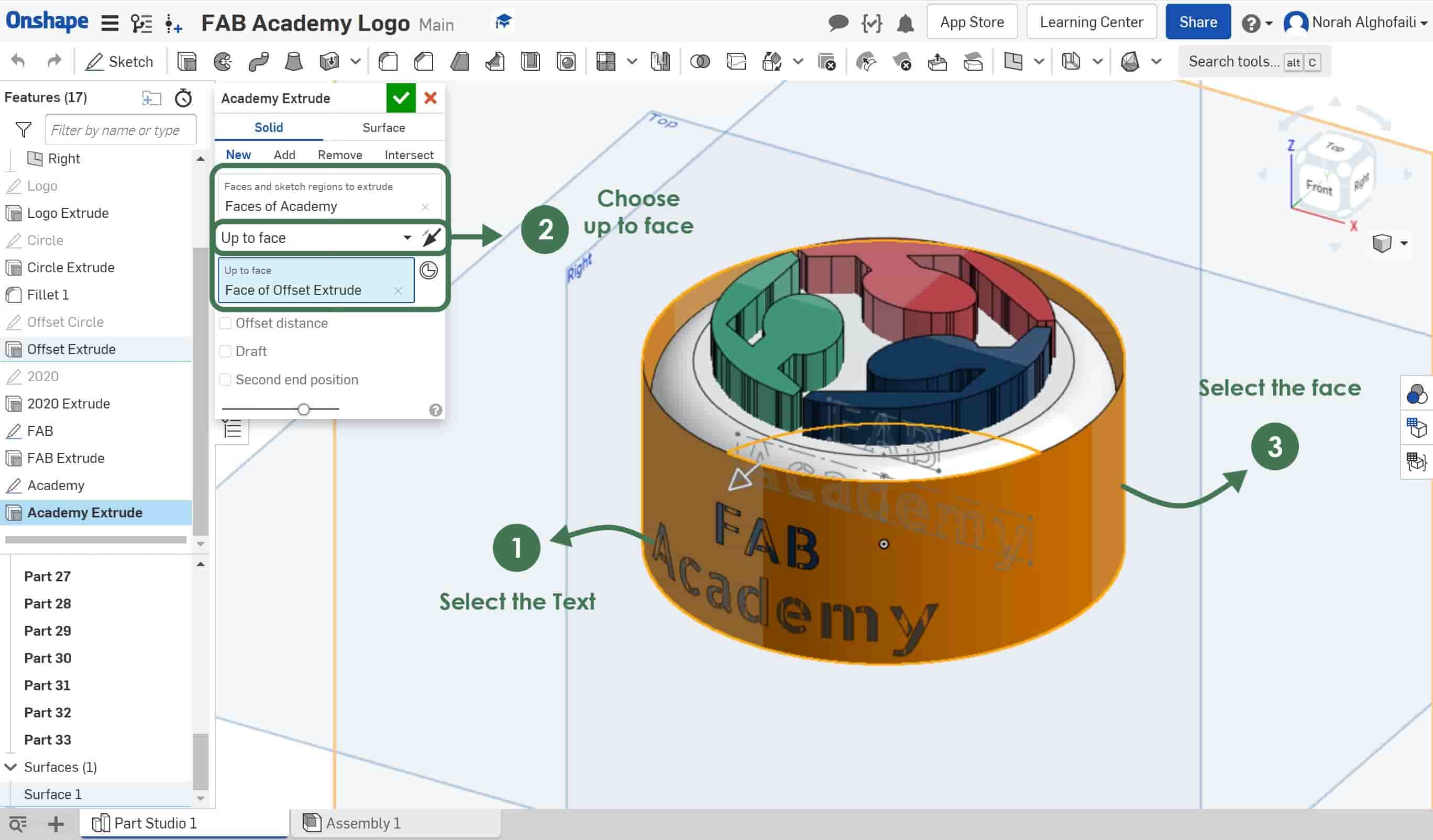Open the comments speech bubble icon
Image resolution: width=1433 pixels, height=840 pixels.
click(838, 23)
